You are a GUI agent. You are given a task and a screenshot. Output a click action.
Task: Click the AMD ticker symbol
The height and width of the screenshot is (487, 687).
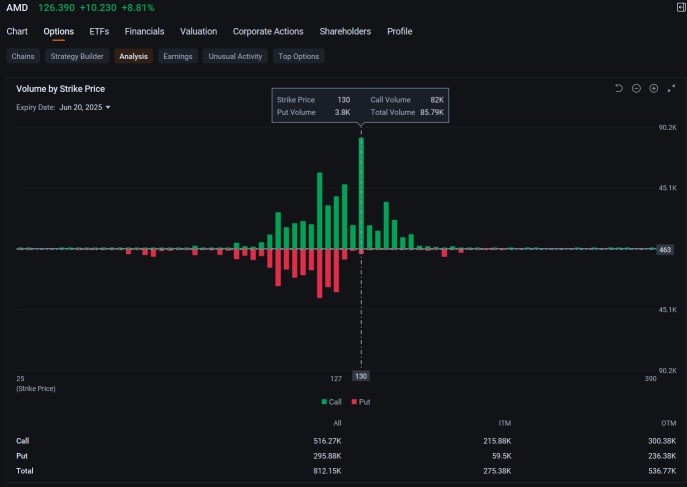[x=17, y=7]
